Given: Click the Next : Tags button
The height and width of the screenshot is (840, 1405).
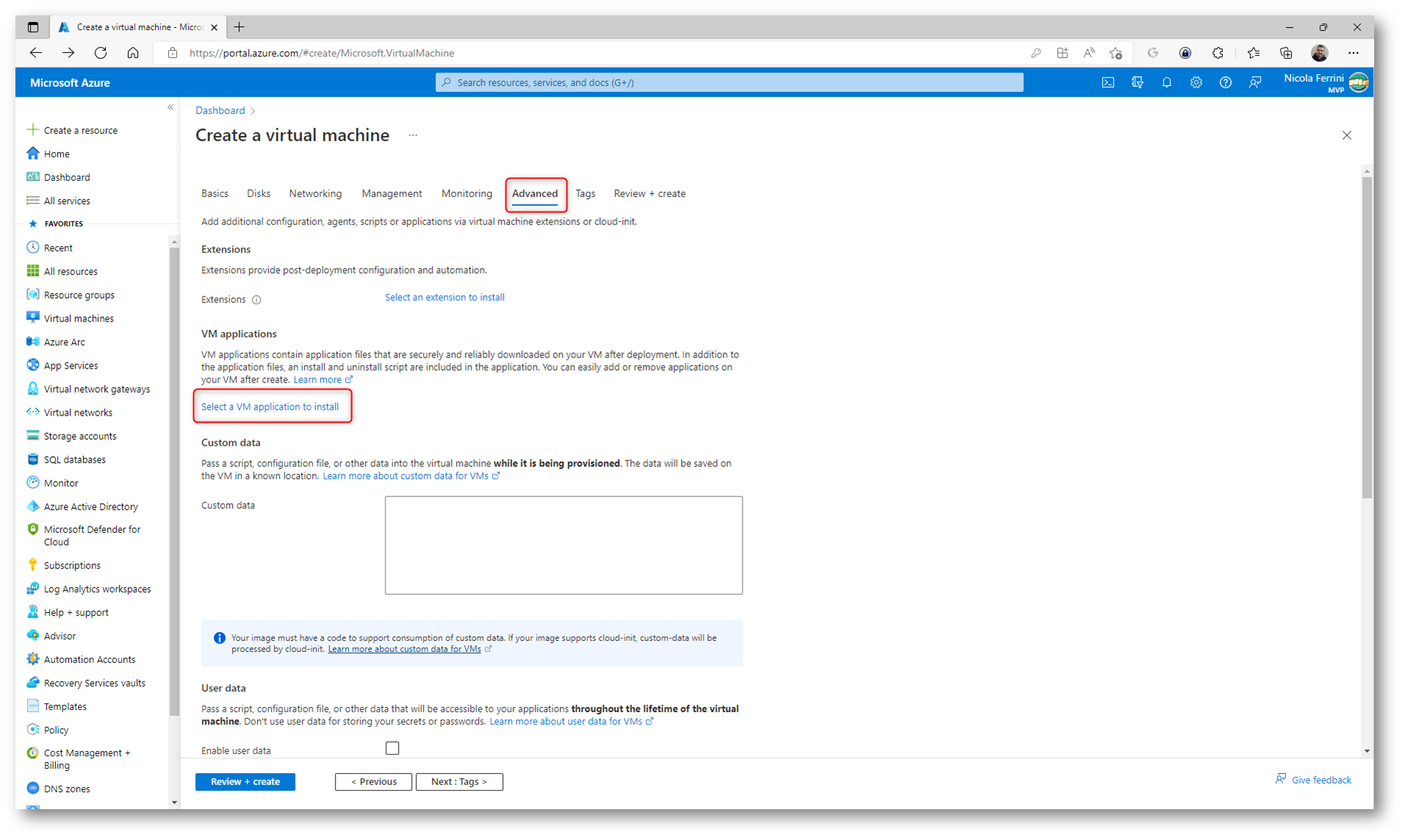Looking at the screenshot, I should [x=459, y=781].
